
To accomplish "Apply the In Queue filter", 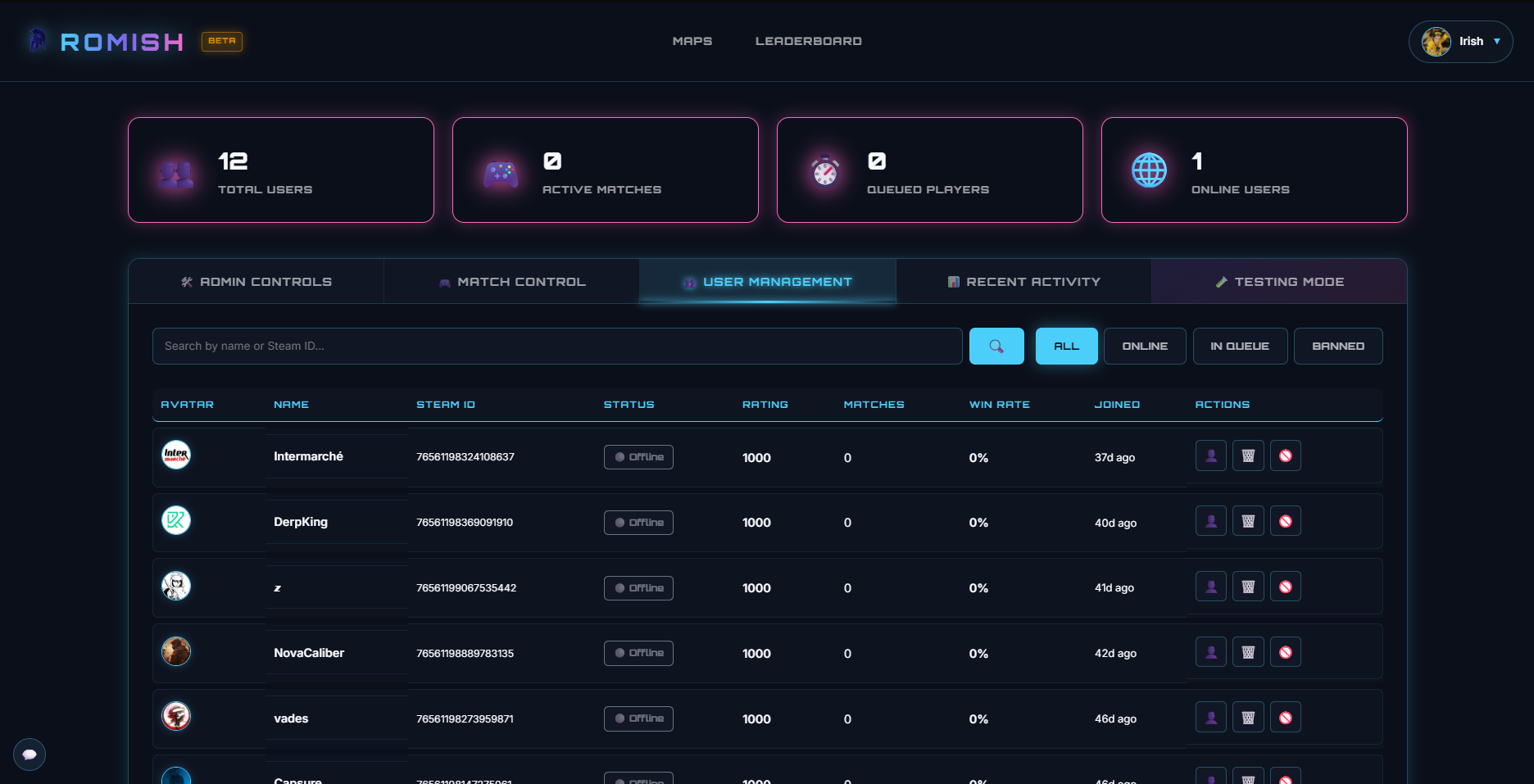I will (1240, 346).
